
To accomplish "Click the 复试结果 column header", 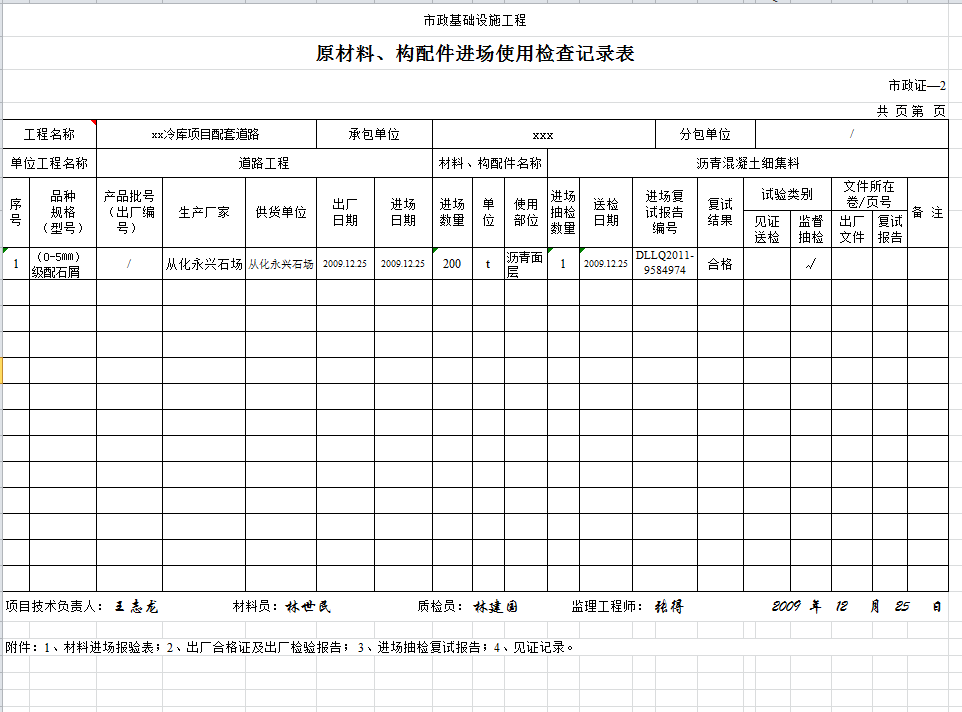I will [720, 212].
